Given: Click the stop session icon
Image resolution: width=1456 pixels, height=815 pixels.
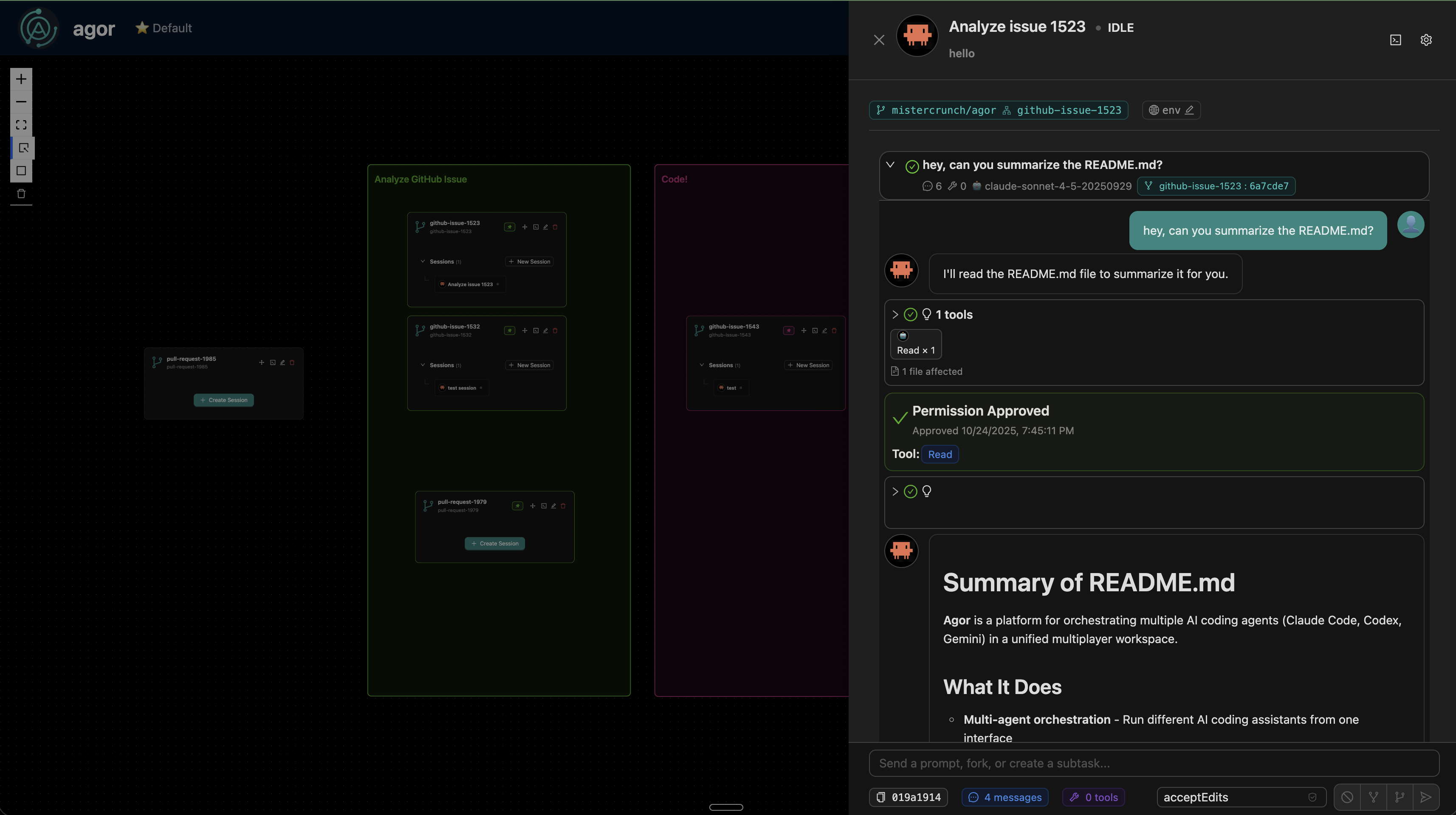Looking at the screenshot, I should coord(1347,797).
